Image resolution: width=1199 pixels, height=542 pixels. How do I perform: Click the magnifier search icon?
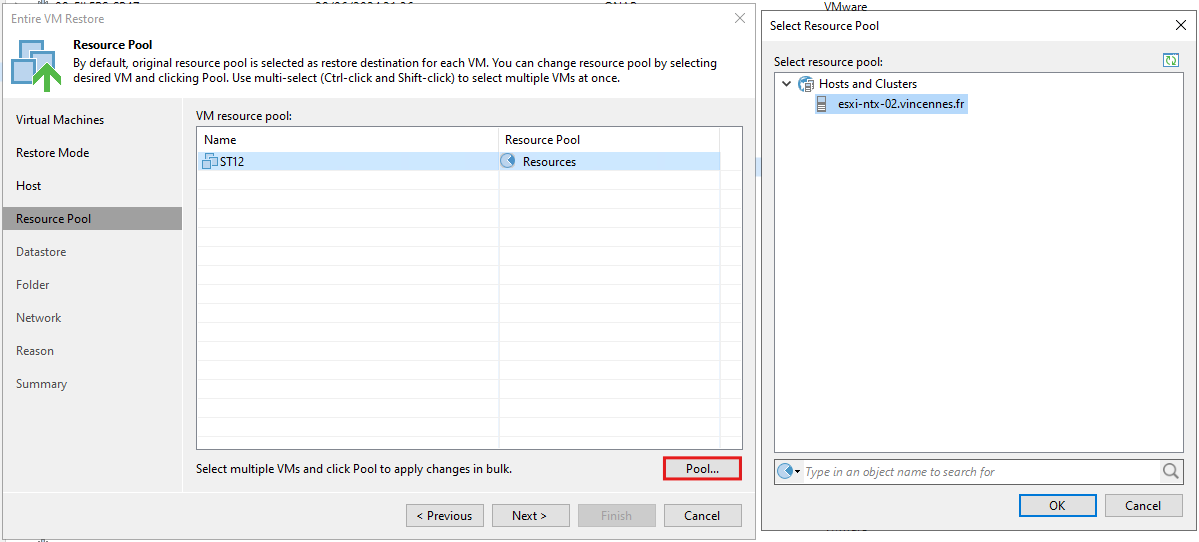coord(1171,472)
